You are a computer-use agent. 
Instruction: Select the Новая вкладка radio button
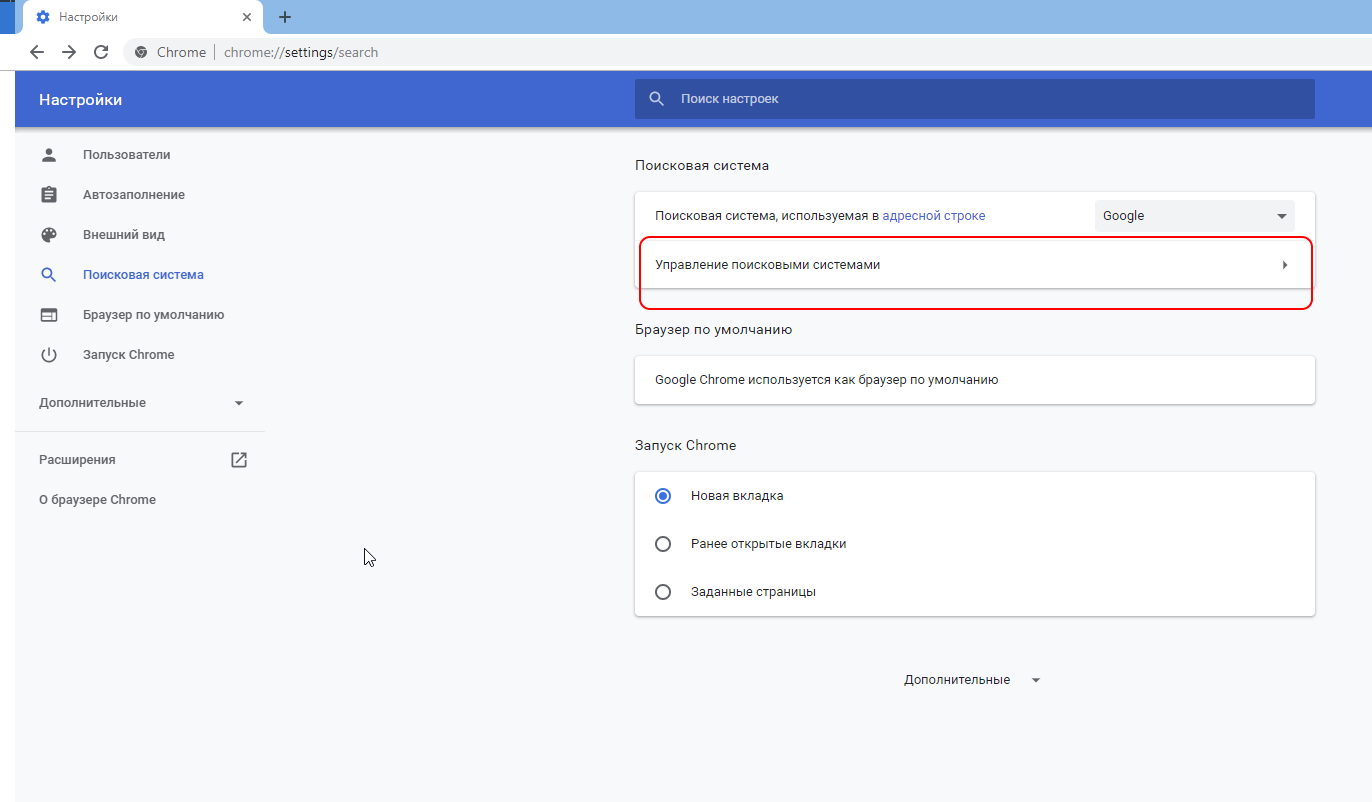point(662,495)
